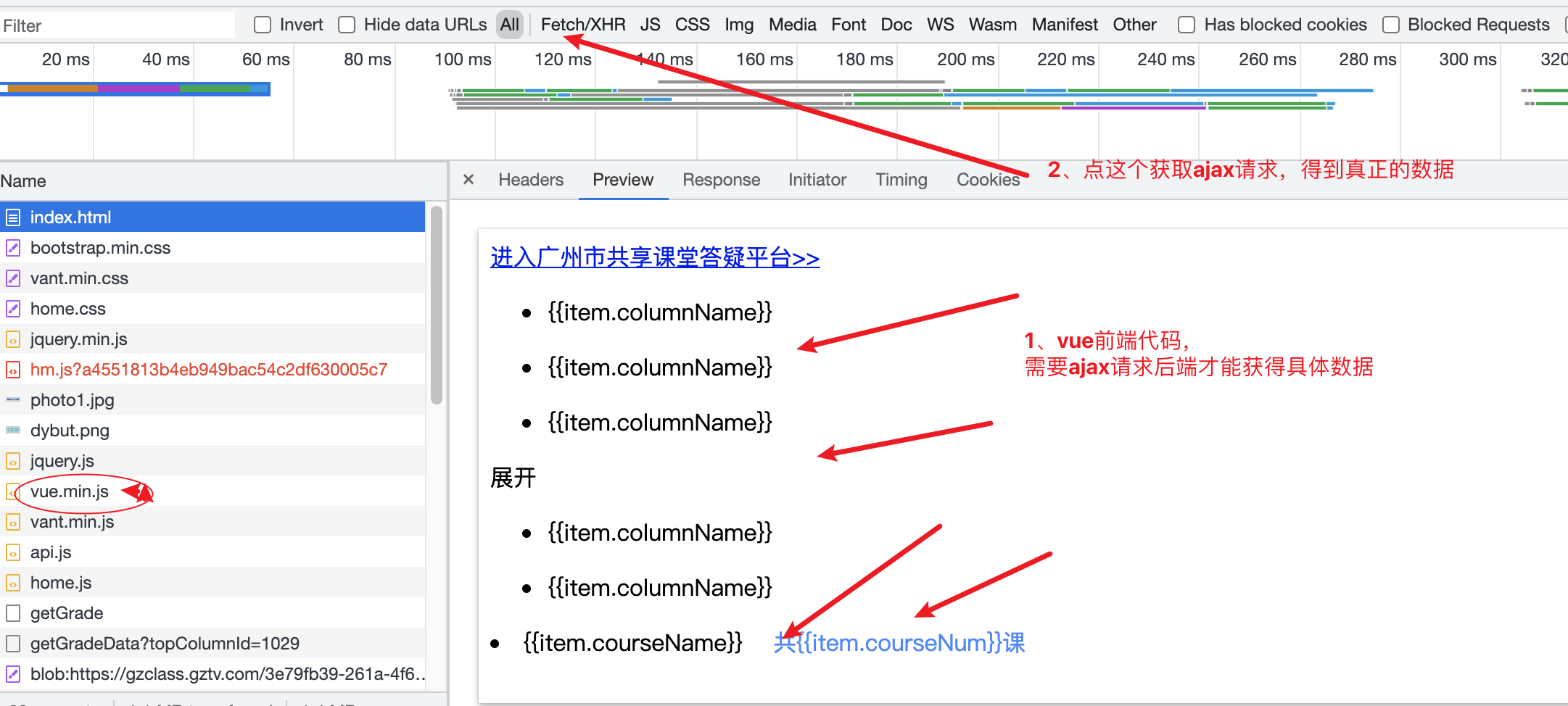Click the blob URL stylesheet icon
Screen dimensions: 1568x706
[13, 674]
